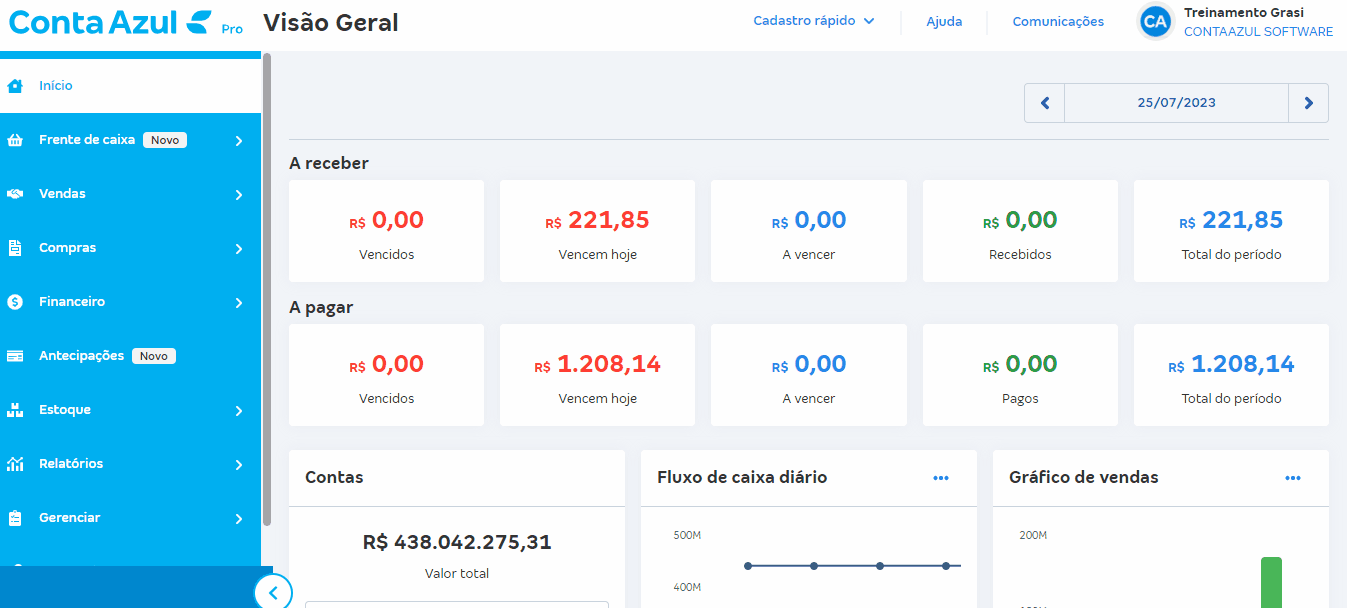The height and width of the screenshot is (608, 1347).
Task: Open the Vendas menu item
Action: click(x=130, y=194)
